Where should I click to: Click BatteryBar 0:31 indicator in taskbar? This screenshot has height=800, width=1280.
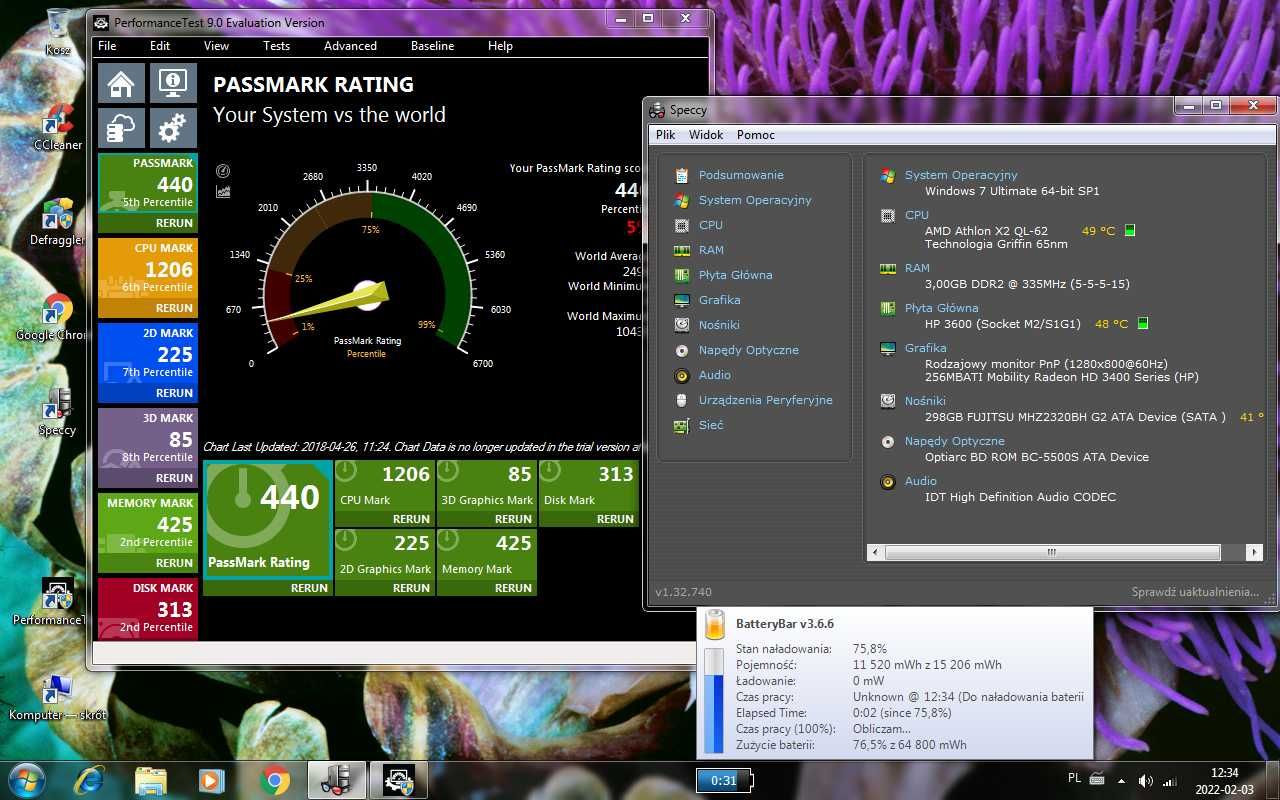[x=724, y=780]
